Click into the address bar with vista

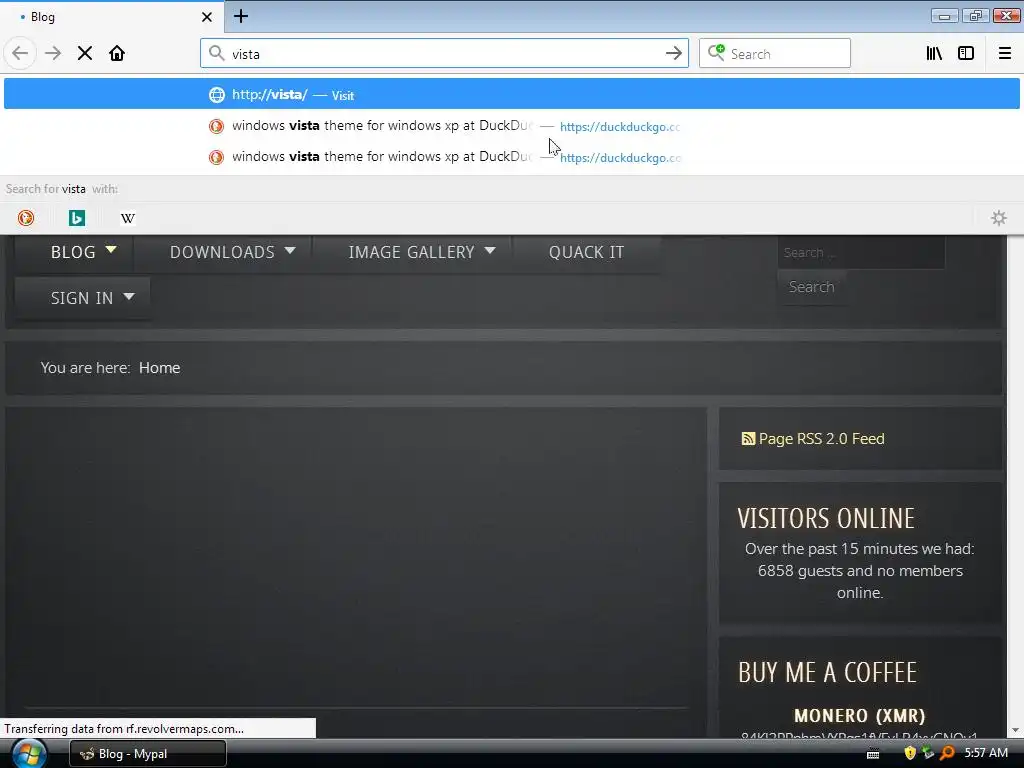pyautogui.click(x=444, y=54)
